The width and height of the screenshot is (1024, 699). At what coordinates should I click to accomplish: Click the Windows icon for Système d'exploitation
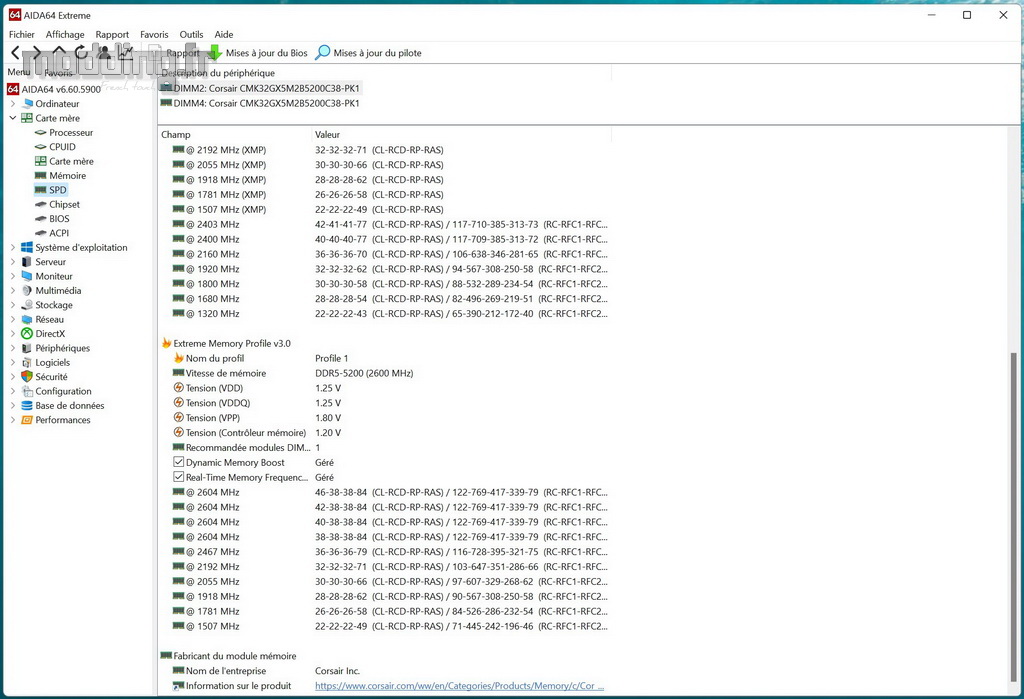pos(27,247)
